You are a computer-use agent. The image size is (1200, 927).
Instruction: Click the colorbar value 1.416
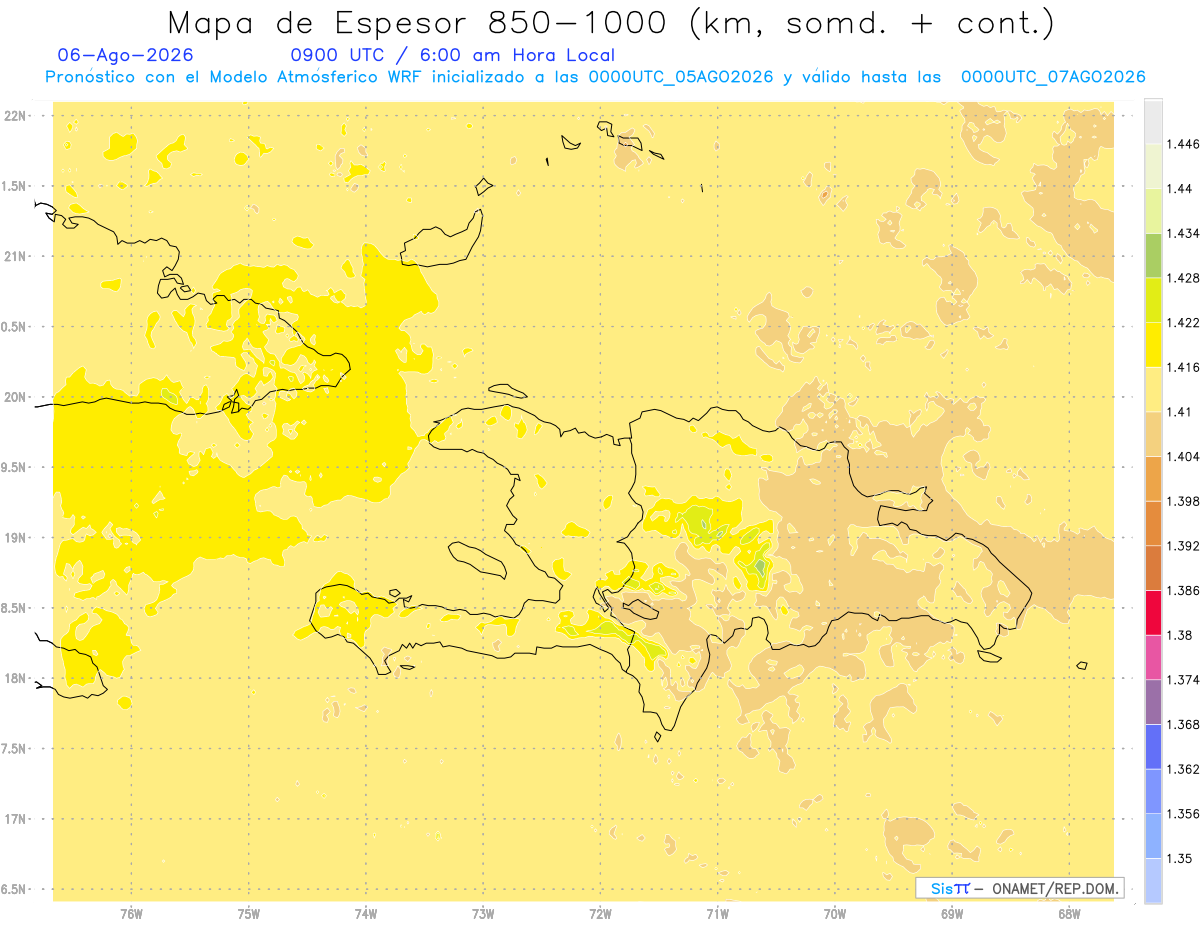click(1183, 367)
